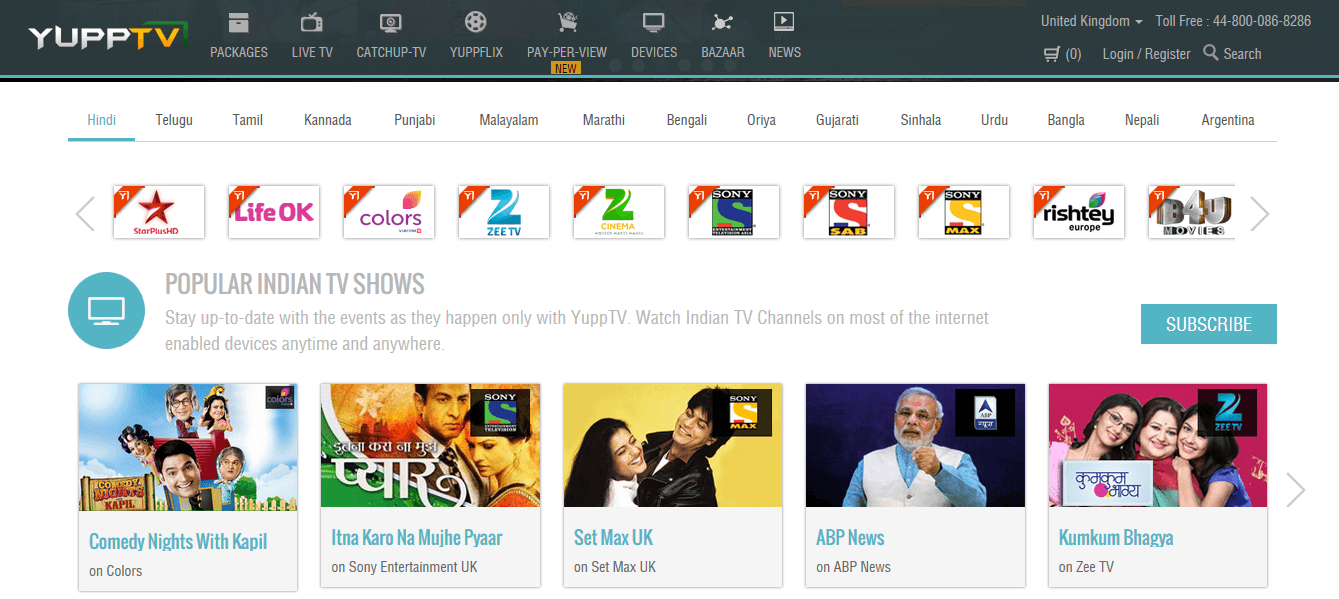Click the Kumkum Bhagya show thumbnail
The width and height of the screenshot is (1339, 599).
pos(1158,445)
